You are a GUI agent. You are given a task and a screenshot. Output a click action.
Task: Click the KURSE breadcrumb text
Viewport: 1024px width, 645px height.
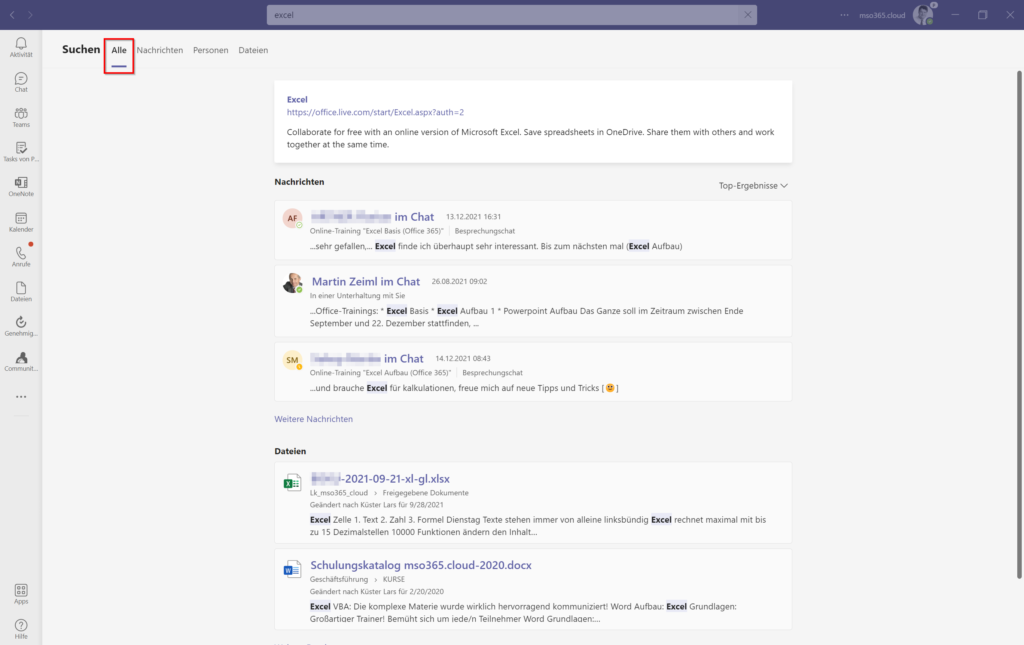pos(394,579)
